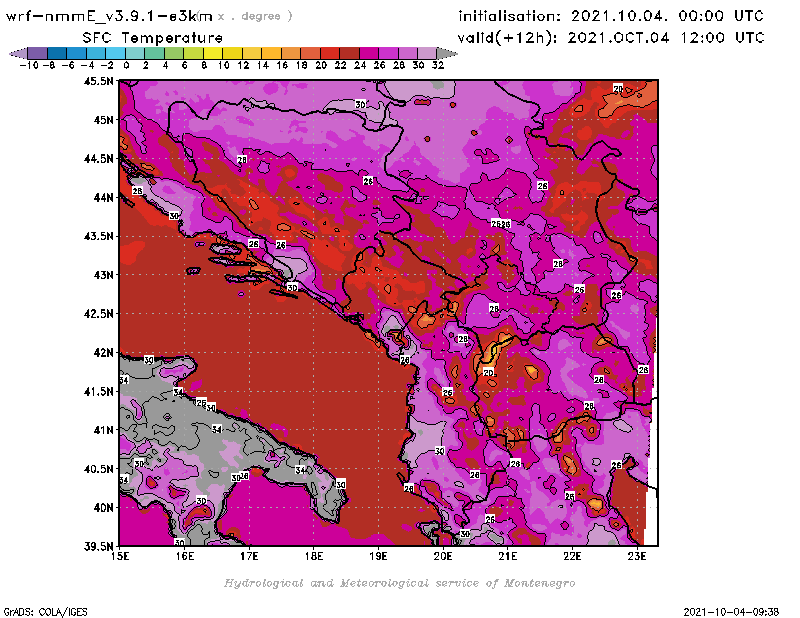
Task: Click 'Hydrological and Meteorological service of Montenegro' caption
Action: point(399,583)
